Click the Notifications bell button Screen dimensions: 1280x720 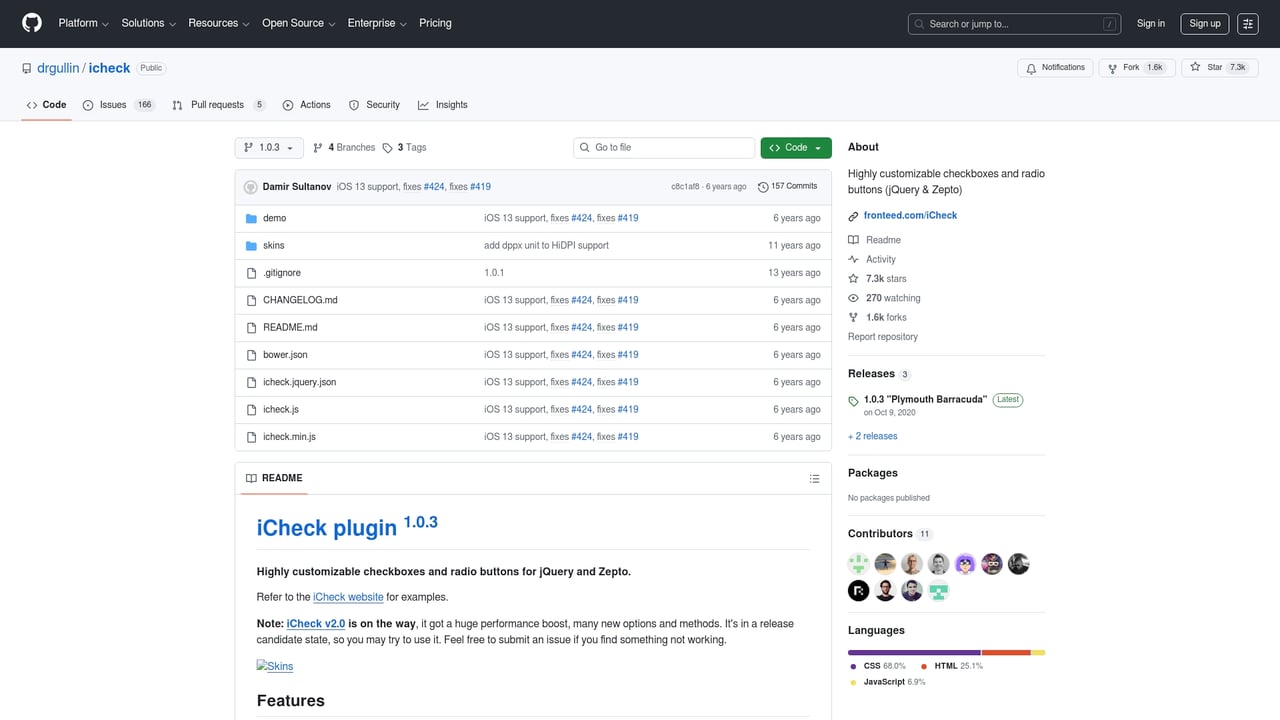point(1054,68)
